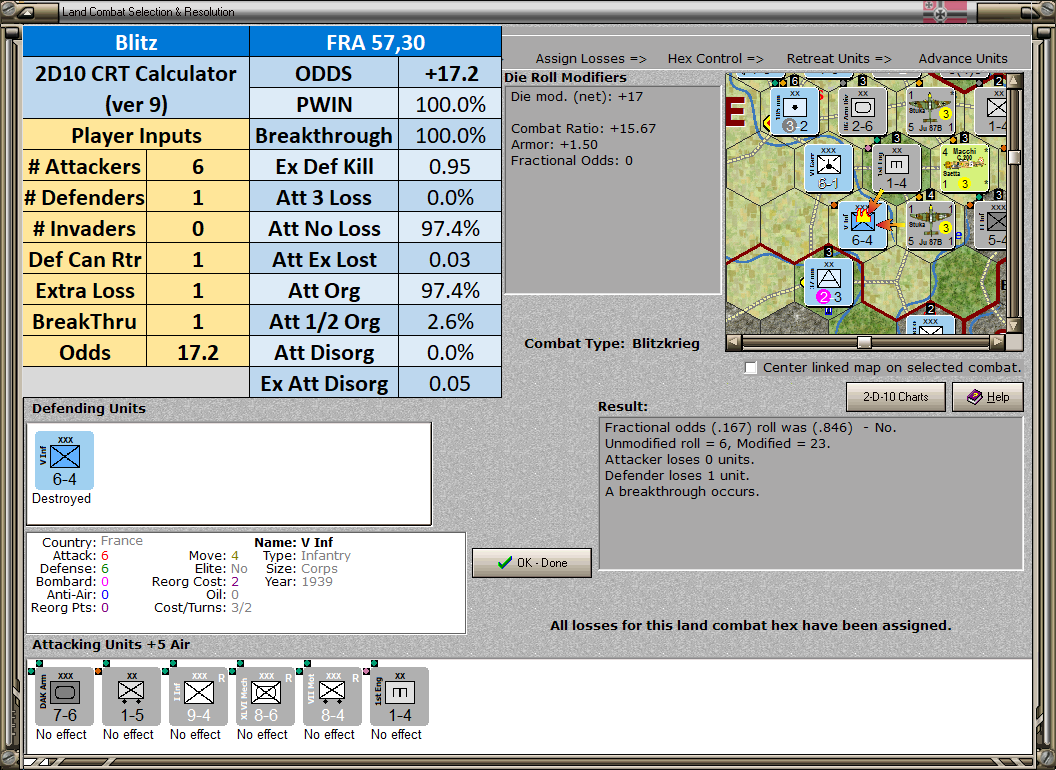The image size is (1056, 770).
Task: Click the # Invaders value 0
Action: click(198, 228)
